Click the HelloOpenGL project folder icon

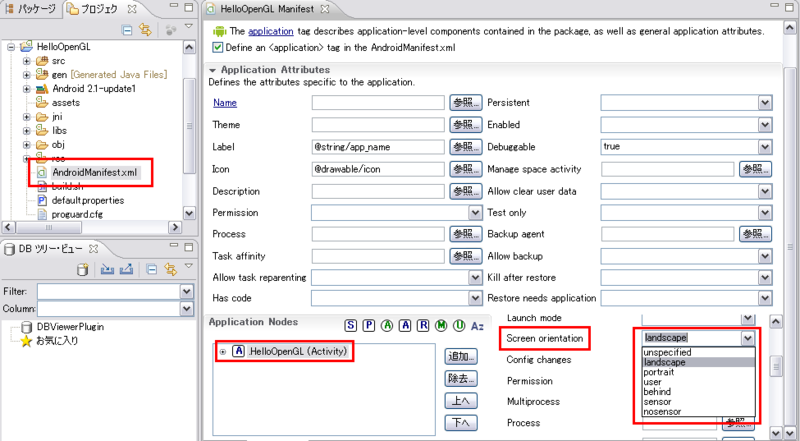26,46
